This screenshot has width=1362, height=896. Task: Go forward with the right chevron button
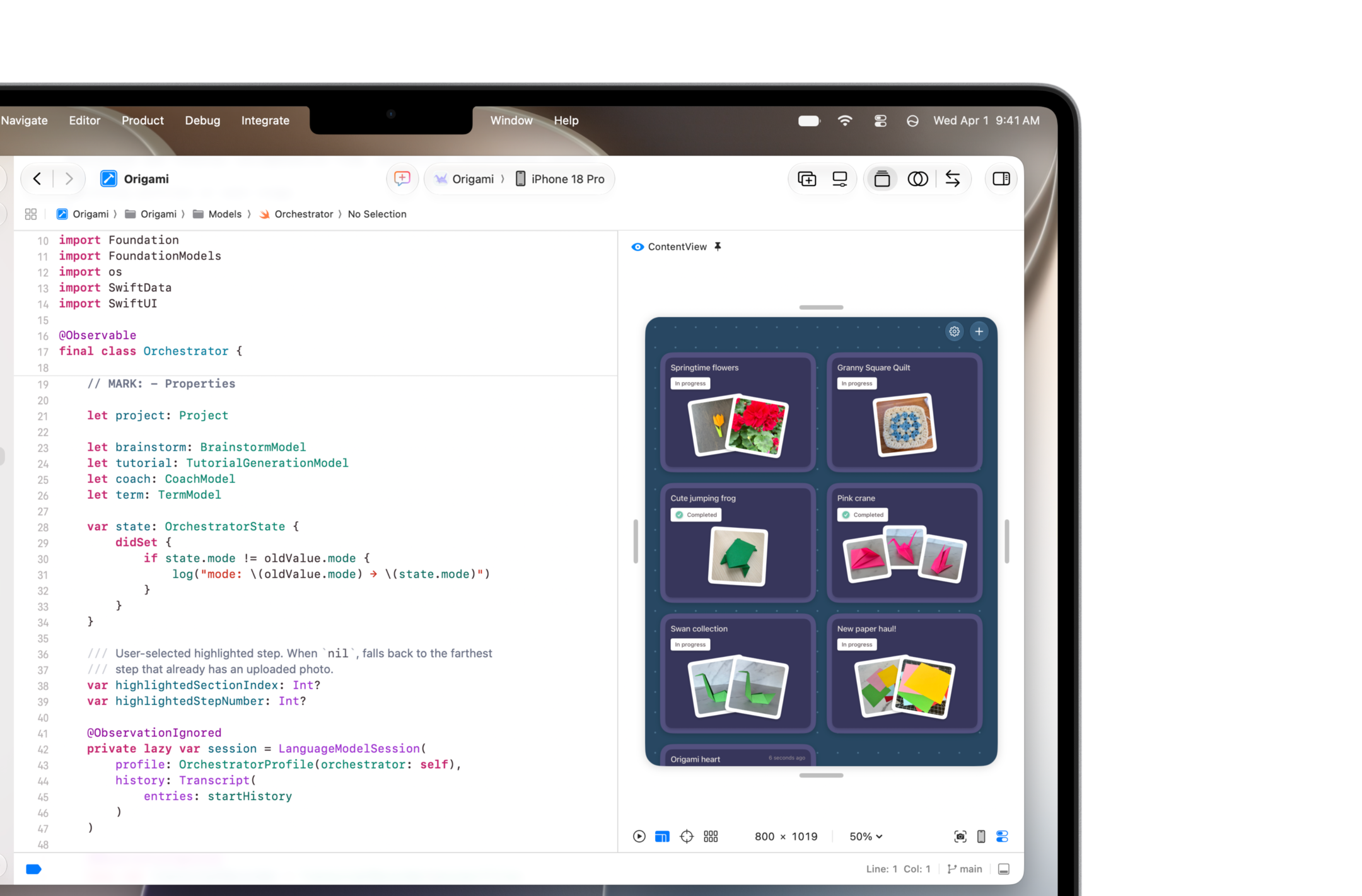point(69,179)
